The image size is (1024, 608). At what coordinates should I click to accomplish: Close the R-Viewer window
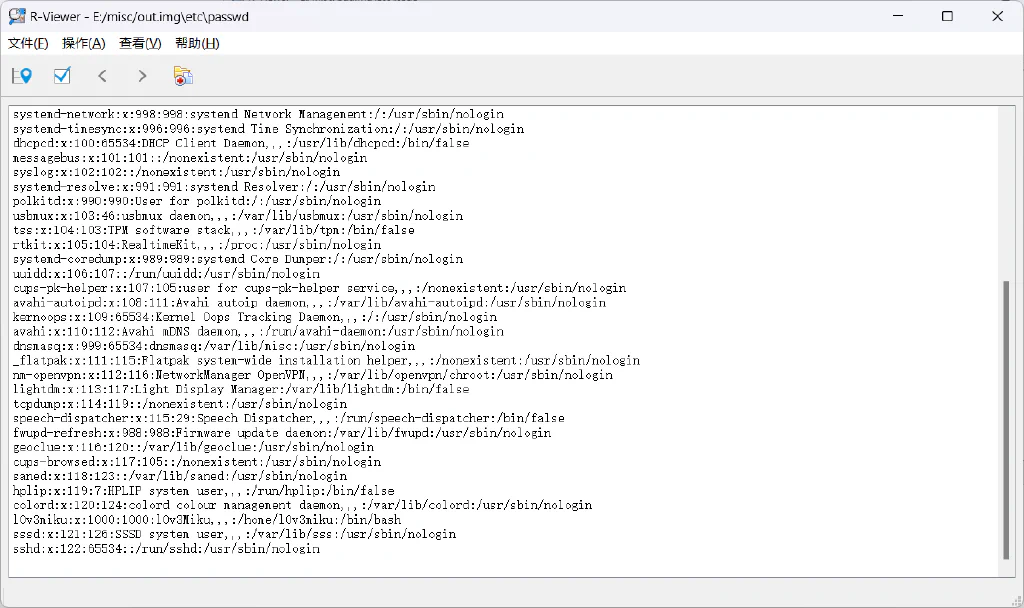[997, 16]
